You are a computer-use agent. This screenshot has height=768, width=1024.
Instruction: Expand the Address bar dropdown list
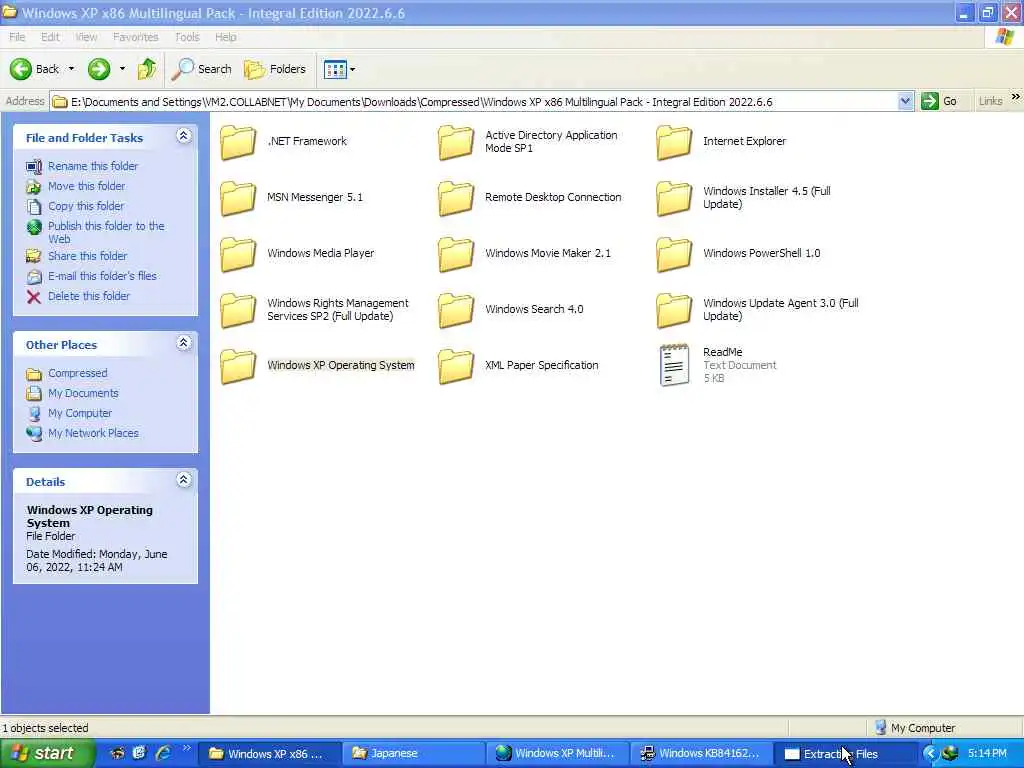905,102
